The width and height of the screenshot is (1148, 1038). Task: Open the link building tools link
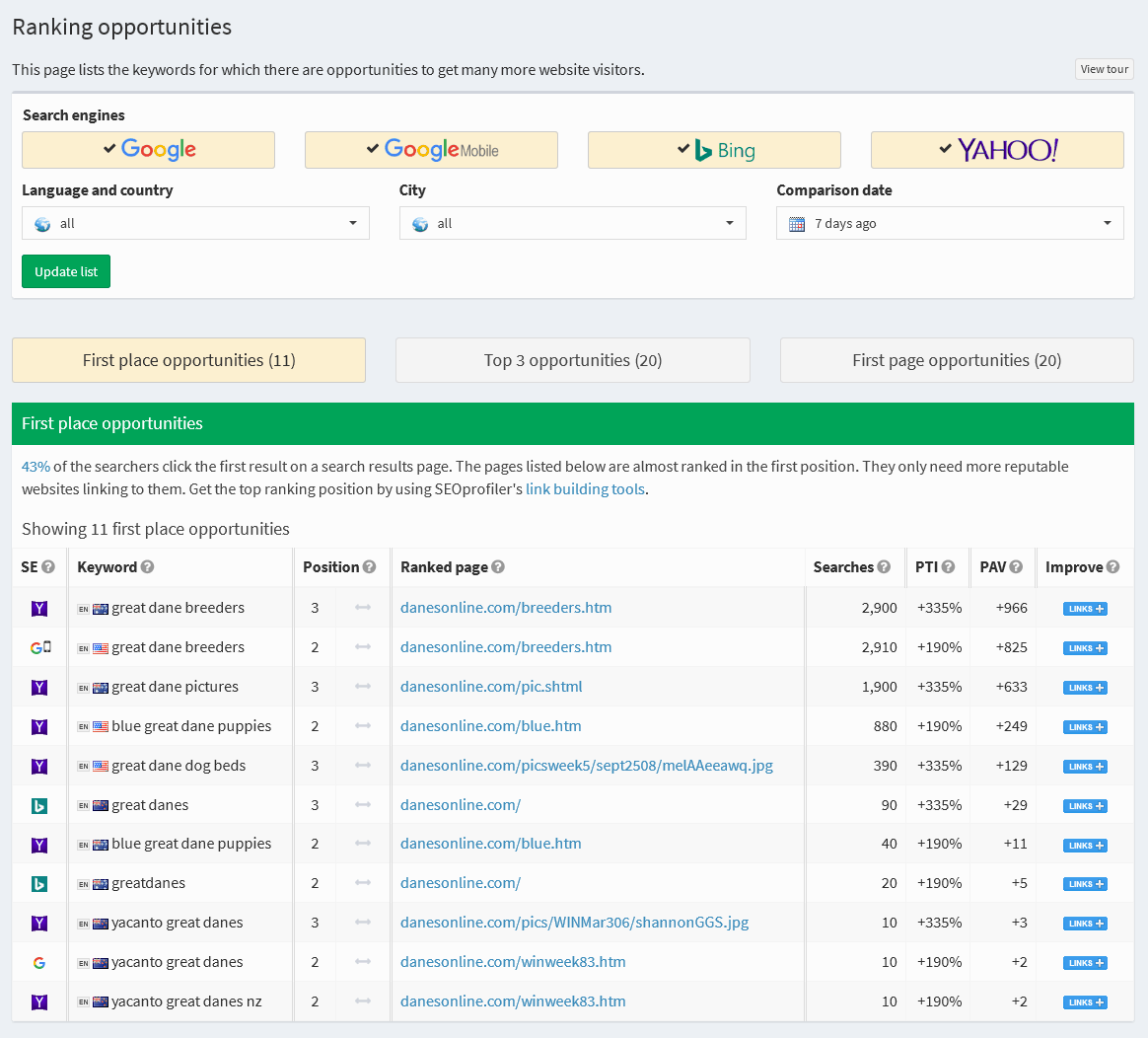(x=585, y=489)
